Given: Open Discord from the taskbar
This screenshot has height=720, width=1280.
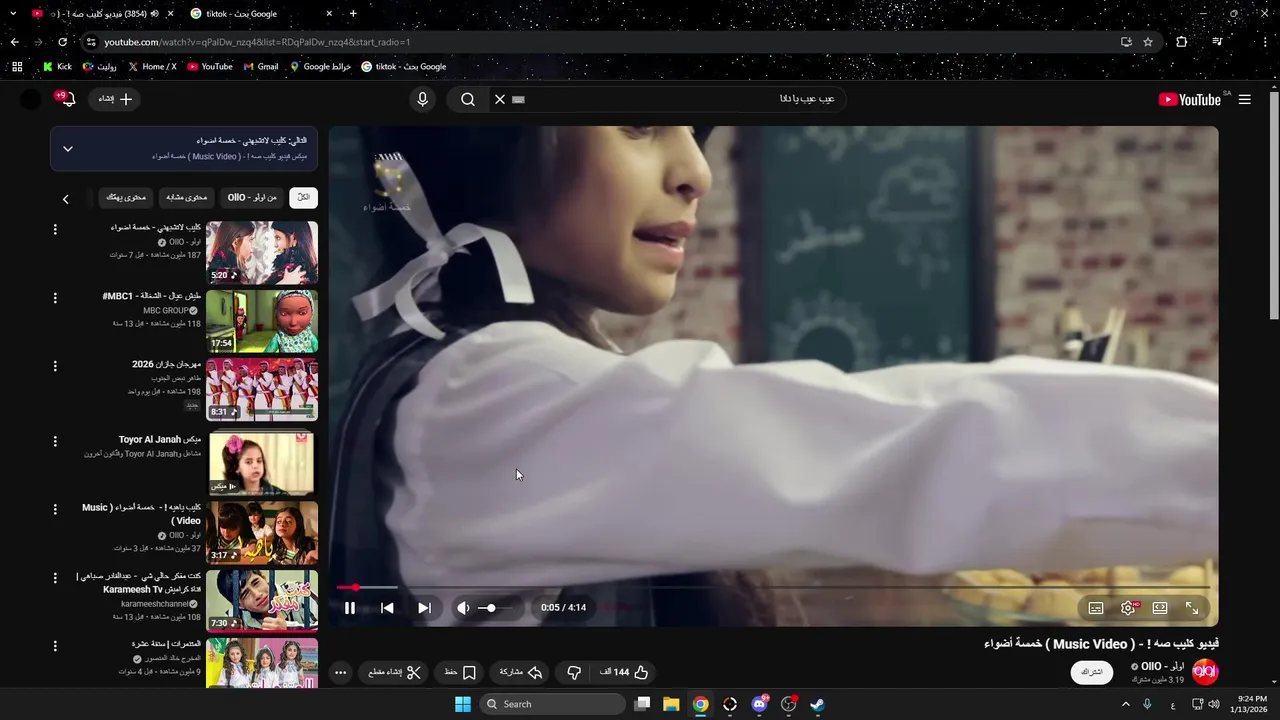Looking at the screenshot, I should pos(759,704).
